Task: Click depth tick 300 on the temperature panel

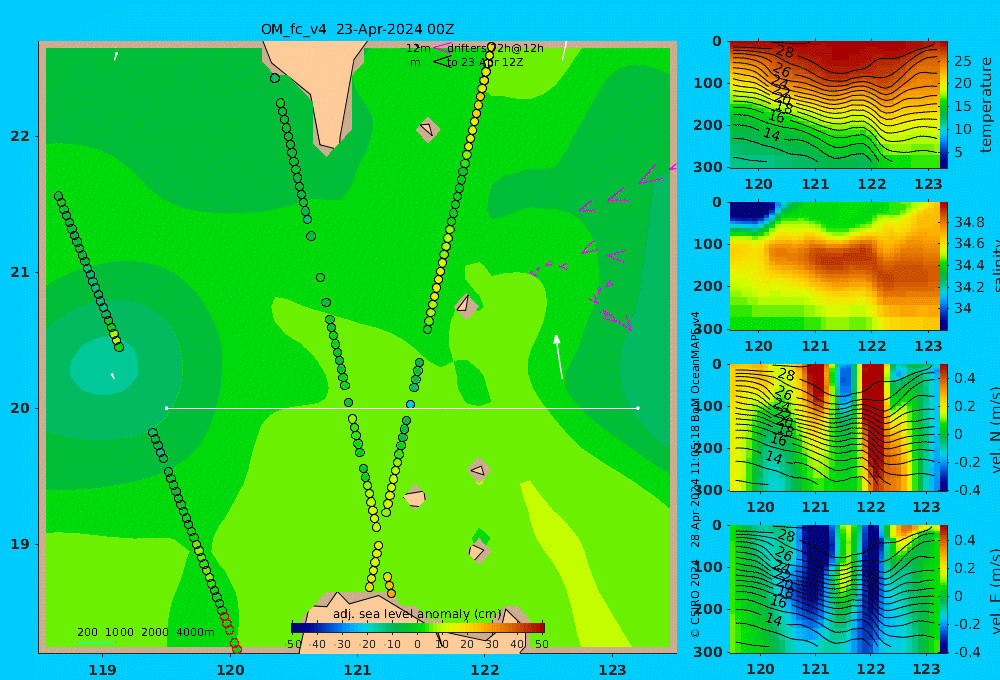Action: pos(707,166)
